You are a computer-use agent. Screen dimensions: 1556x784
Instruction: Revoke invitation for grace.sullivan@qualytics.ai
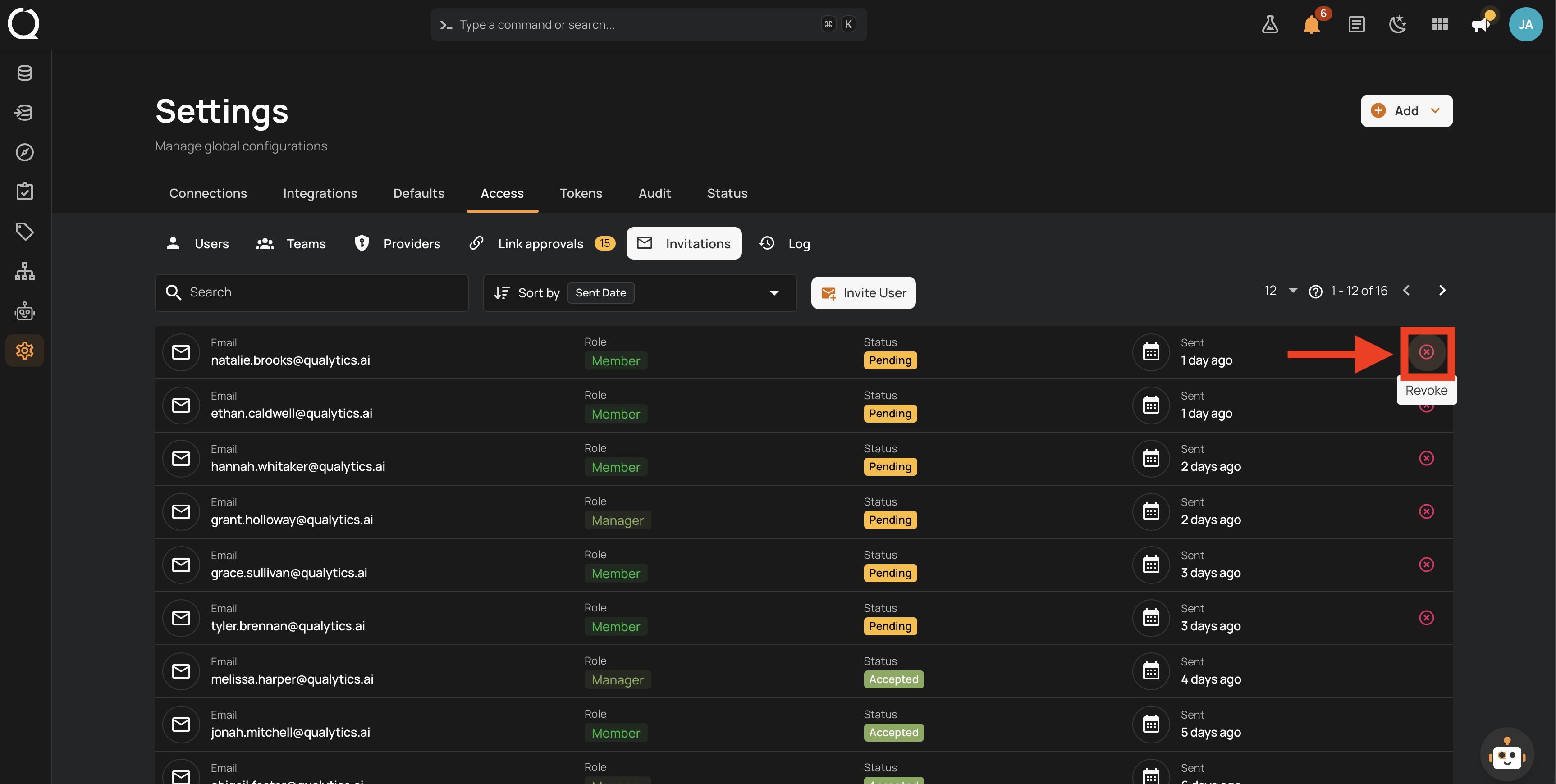tap(1426, 565)
